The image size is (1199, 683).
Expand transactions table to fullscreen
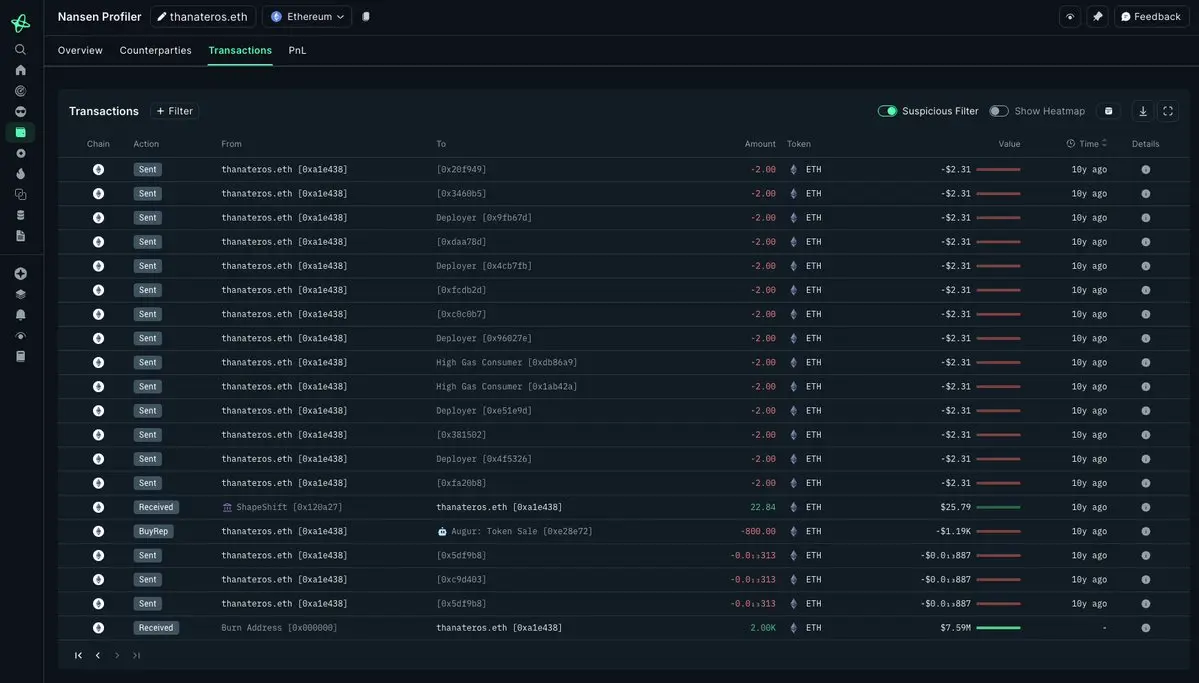pos(1168,111)
